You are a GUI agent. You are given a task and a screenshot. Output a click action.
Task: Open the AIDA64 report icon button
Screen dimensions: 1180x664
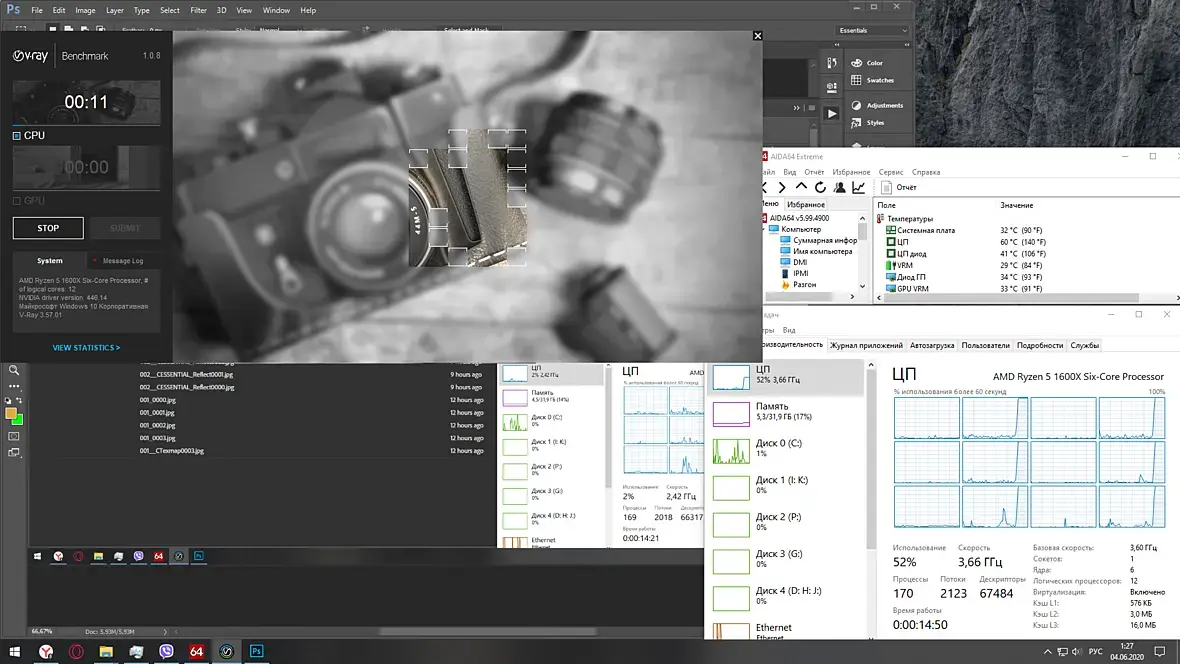pos(885,187)
